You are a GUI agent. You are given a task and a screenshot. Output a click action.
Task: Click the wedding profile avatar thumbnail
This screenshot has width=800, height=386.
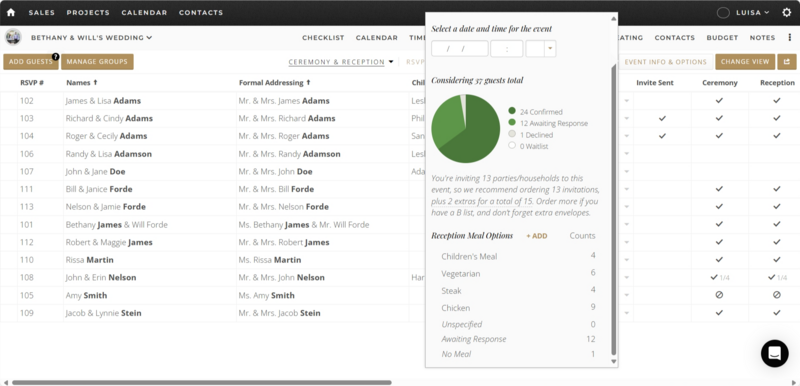point(13,37)
